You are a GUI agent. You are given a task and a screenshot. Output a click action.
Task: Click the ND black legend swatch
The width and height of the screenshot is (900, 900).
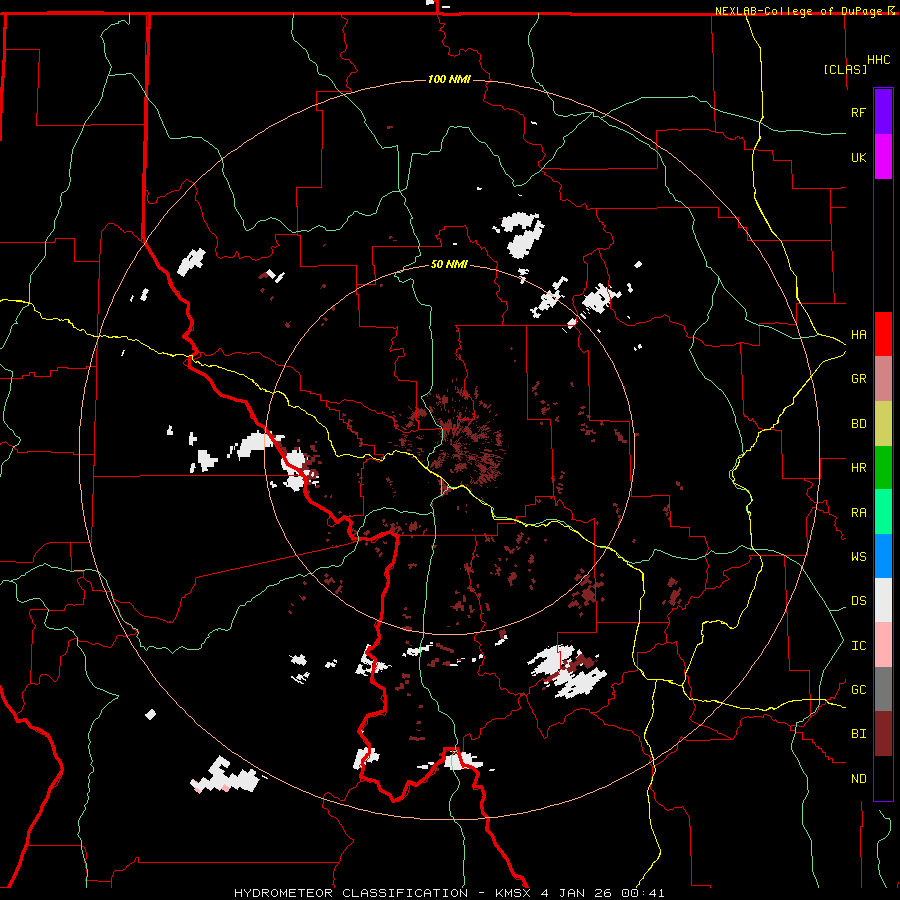[x=883, y=778]
